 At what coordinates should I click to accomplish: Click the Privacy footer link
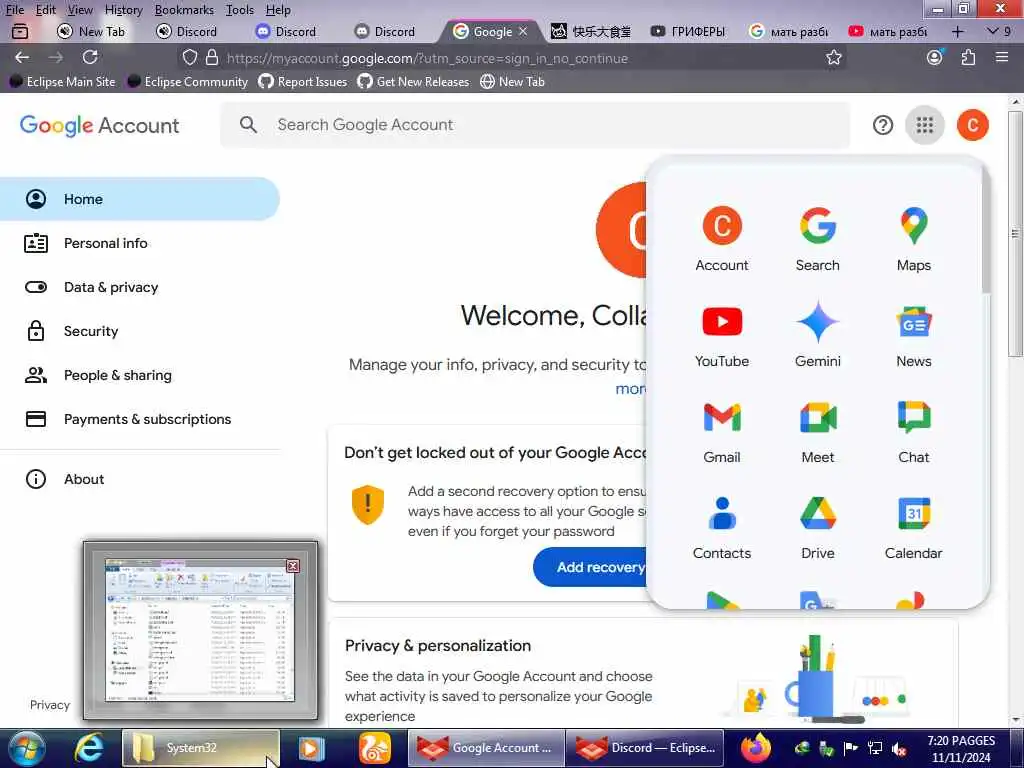(50, 705)
